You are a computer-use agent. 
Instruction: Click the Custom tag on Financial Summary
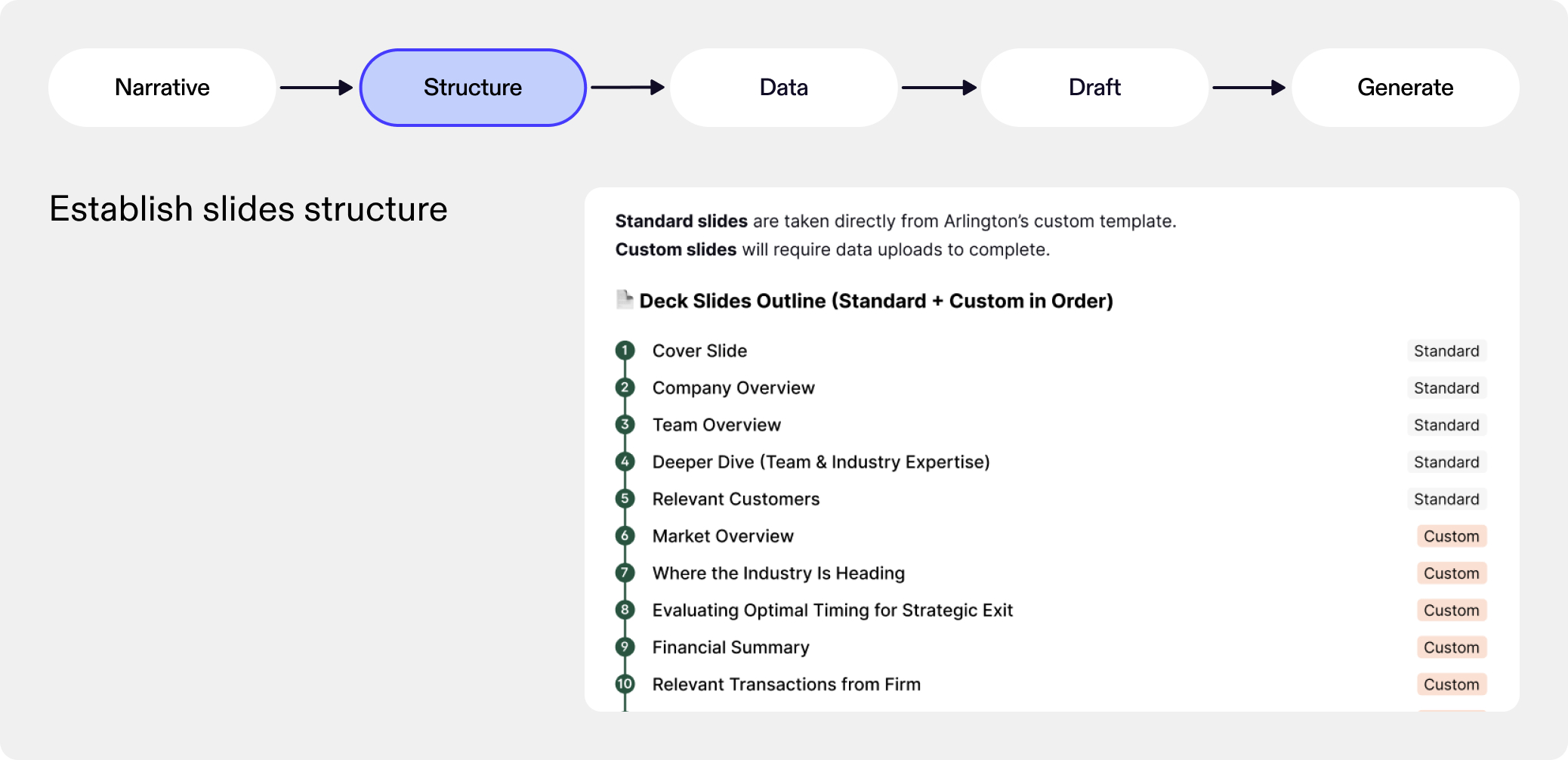(1451, 647)
